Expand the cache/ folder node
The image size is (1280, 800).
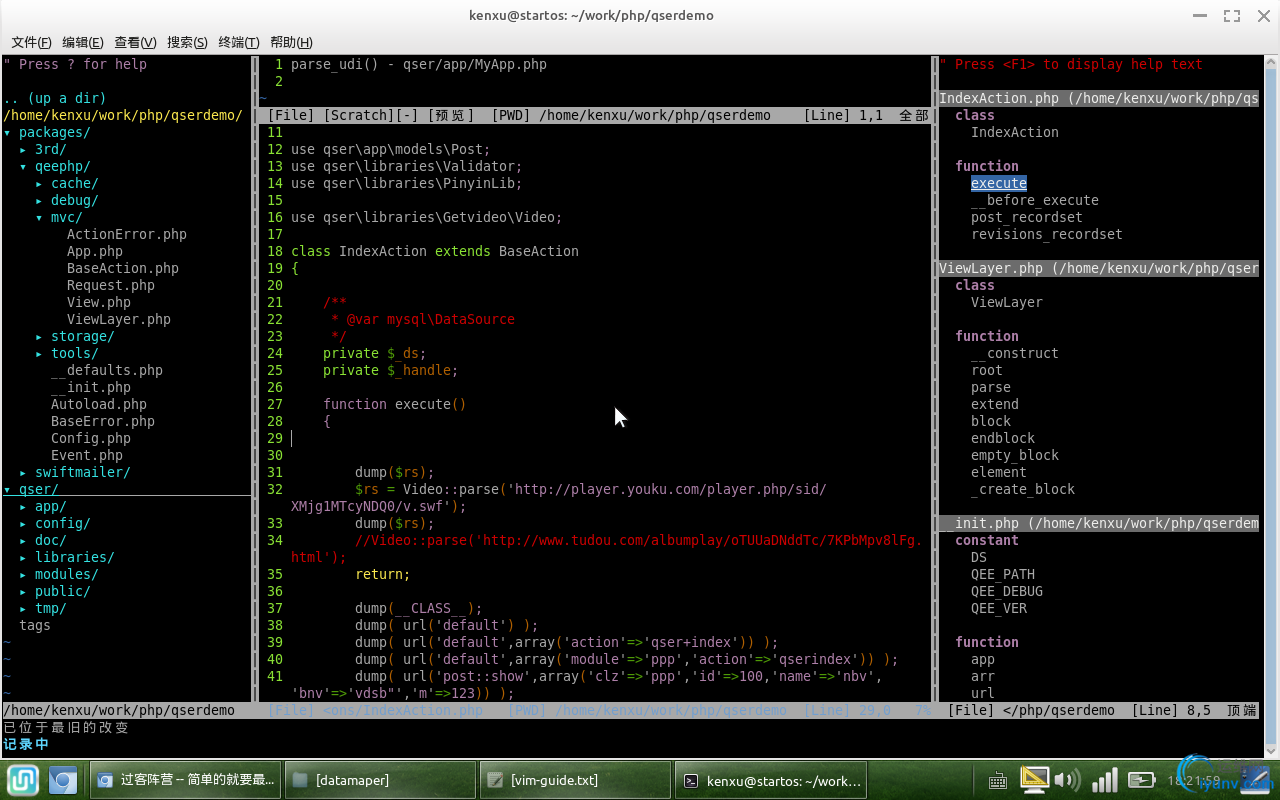point(67,183)
